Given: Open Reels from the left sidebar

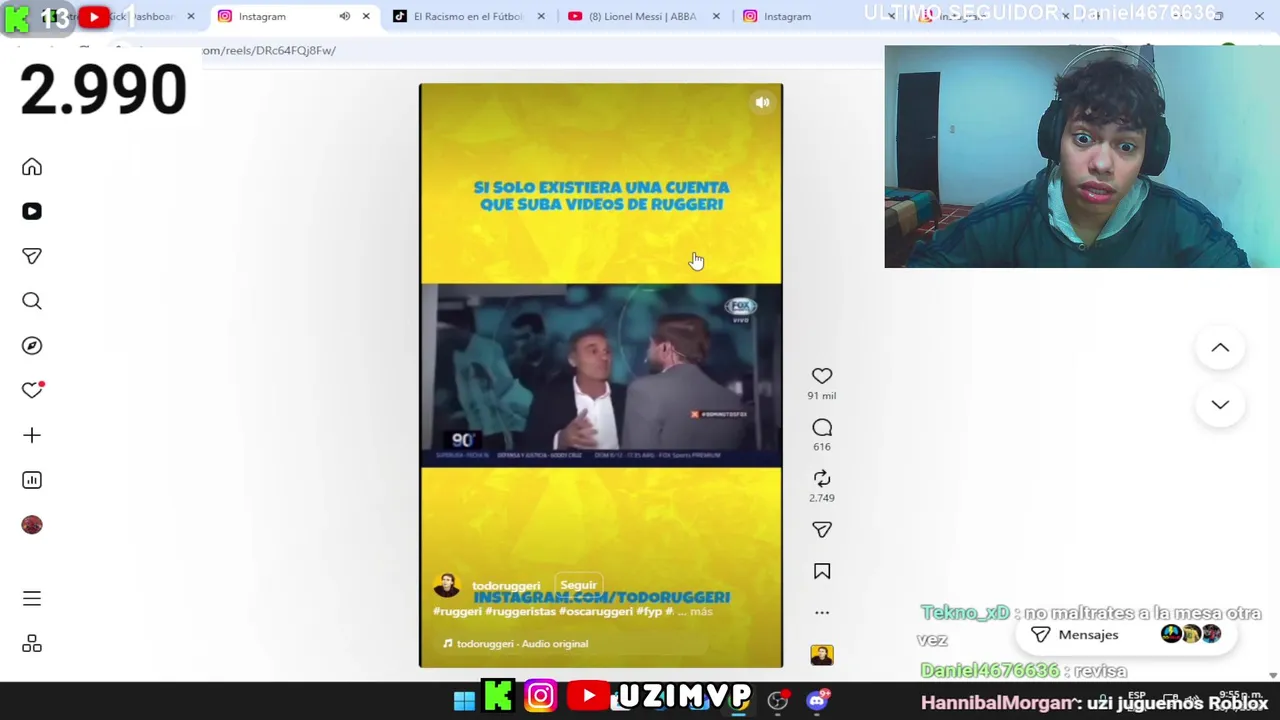Looking at the screenshot, I should click(x=32, y=211).
